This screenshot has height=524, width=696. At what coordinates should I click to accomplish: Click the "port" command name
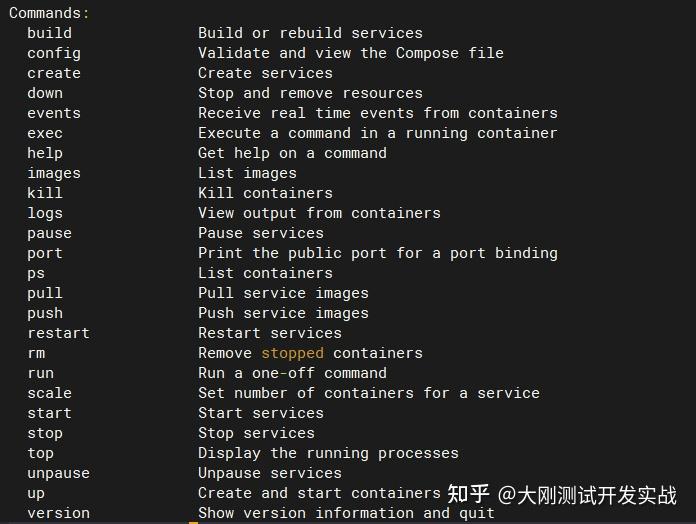tap(45, 253)
